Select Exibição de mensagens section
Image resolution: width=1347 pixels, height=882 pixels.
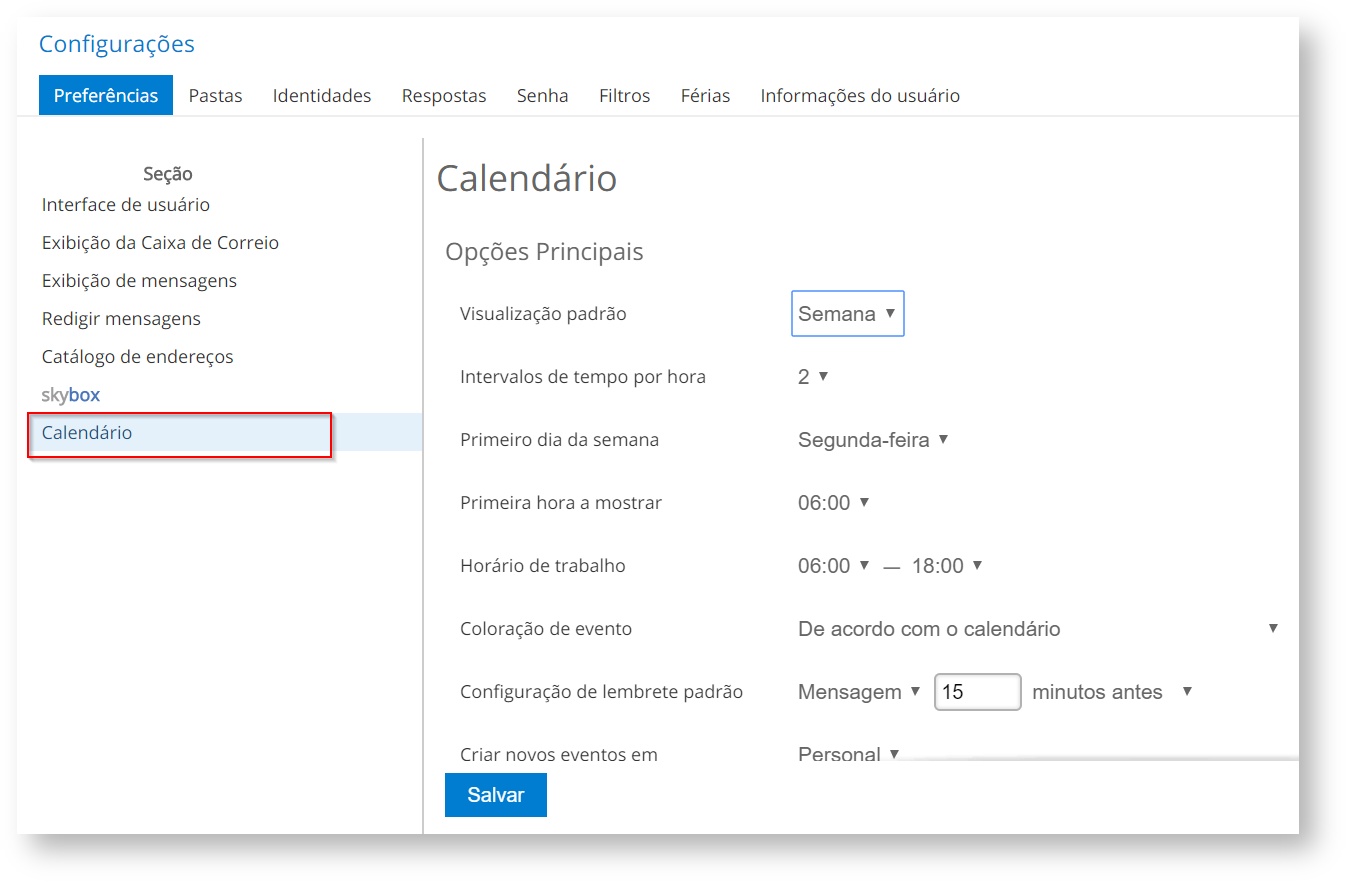coord(139,281)
